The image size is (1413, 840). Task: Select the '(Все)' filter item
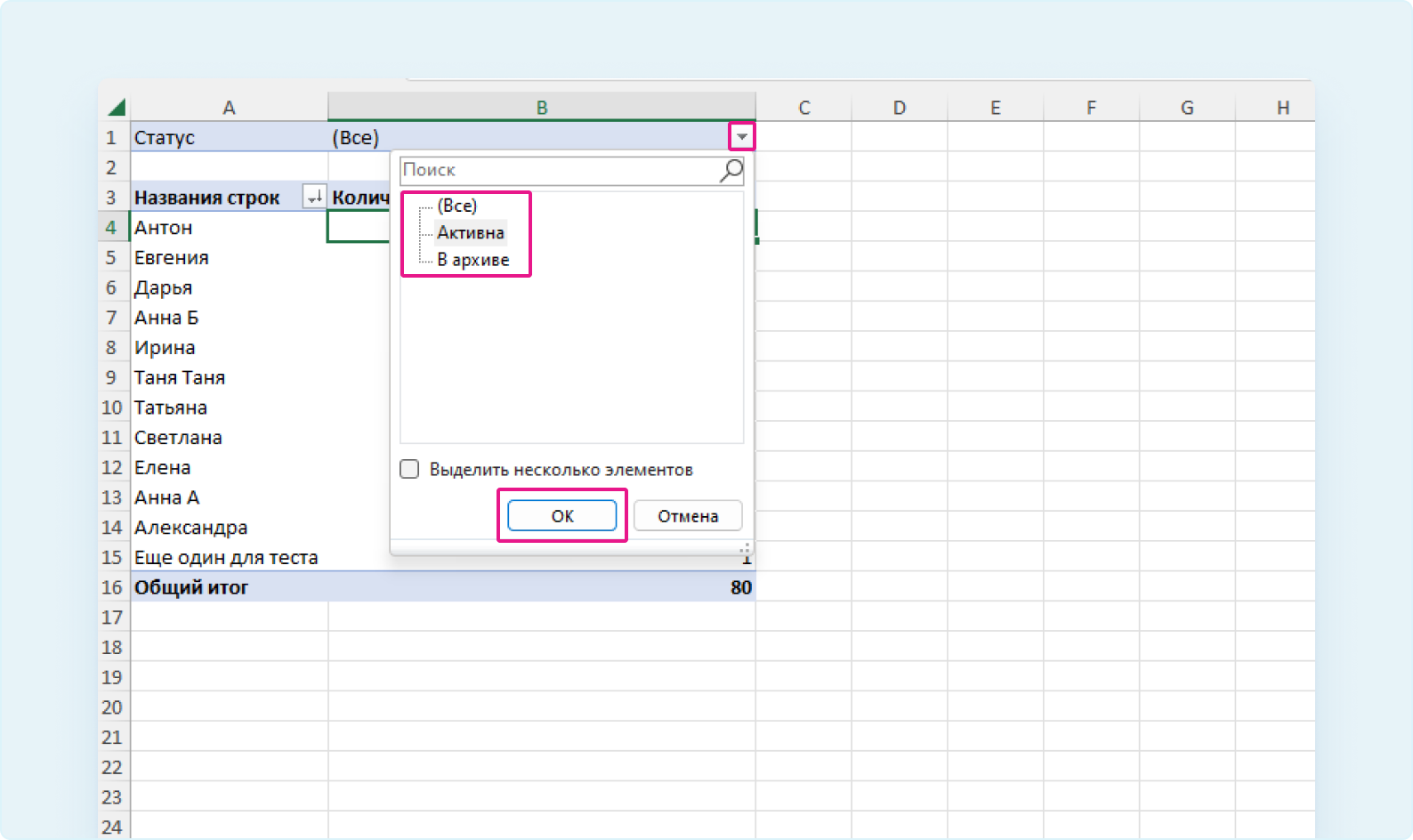point(456,206)
